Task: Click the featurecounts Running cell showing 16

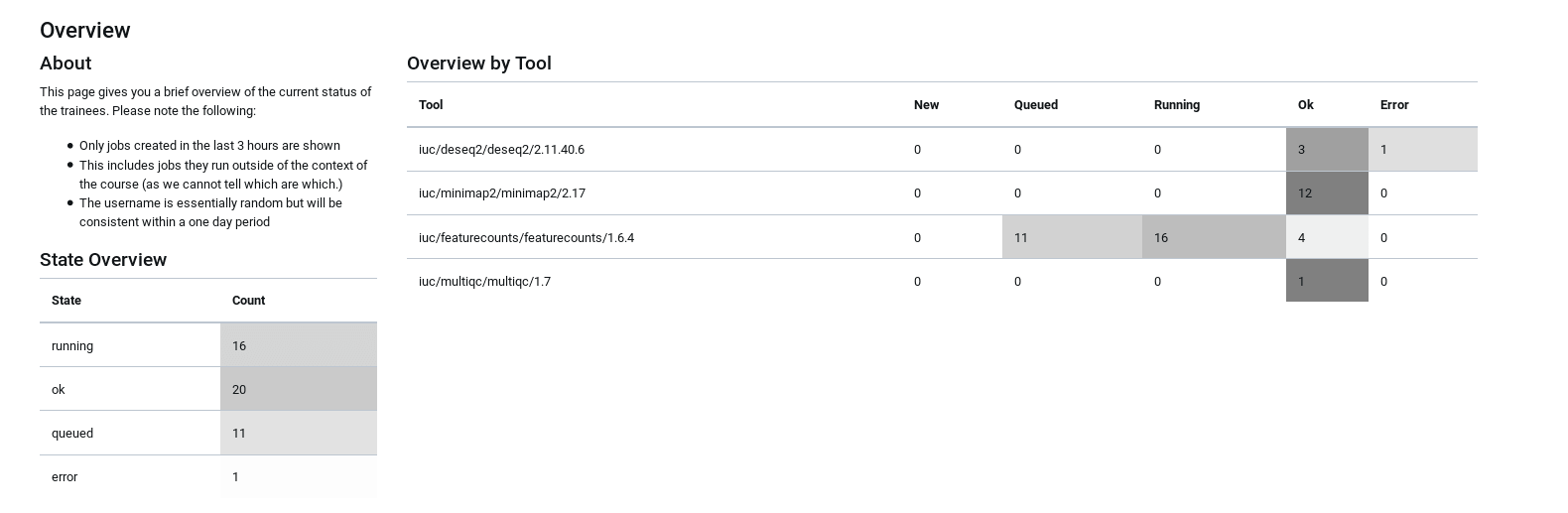Action: point(1213,238)
